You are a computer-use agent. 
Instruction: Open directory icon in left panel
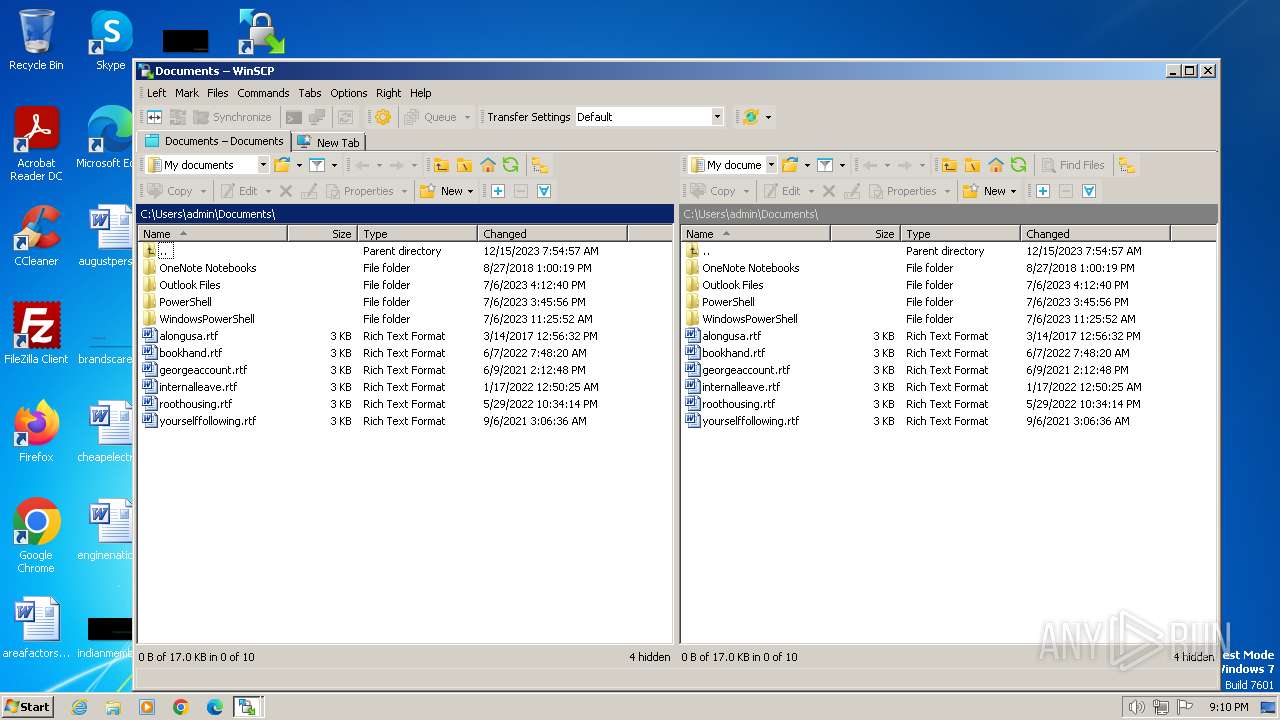point(282,165)
